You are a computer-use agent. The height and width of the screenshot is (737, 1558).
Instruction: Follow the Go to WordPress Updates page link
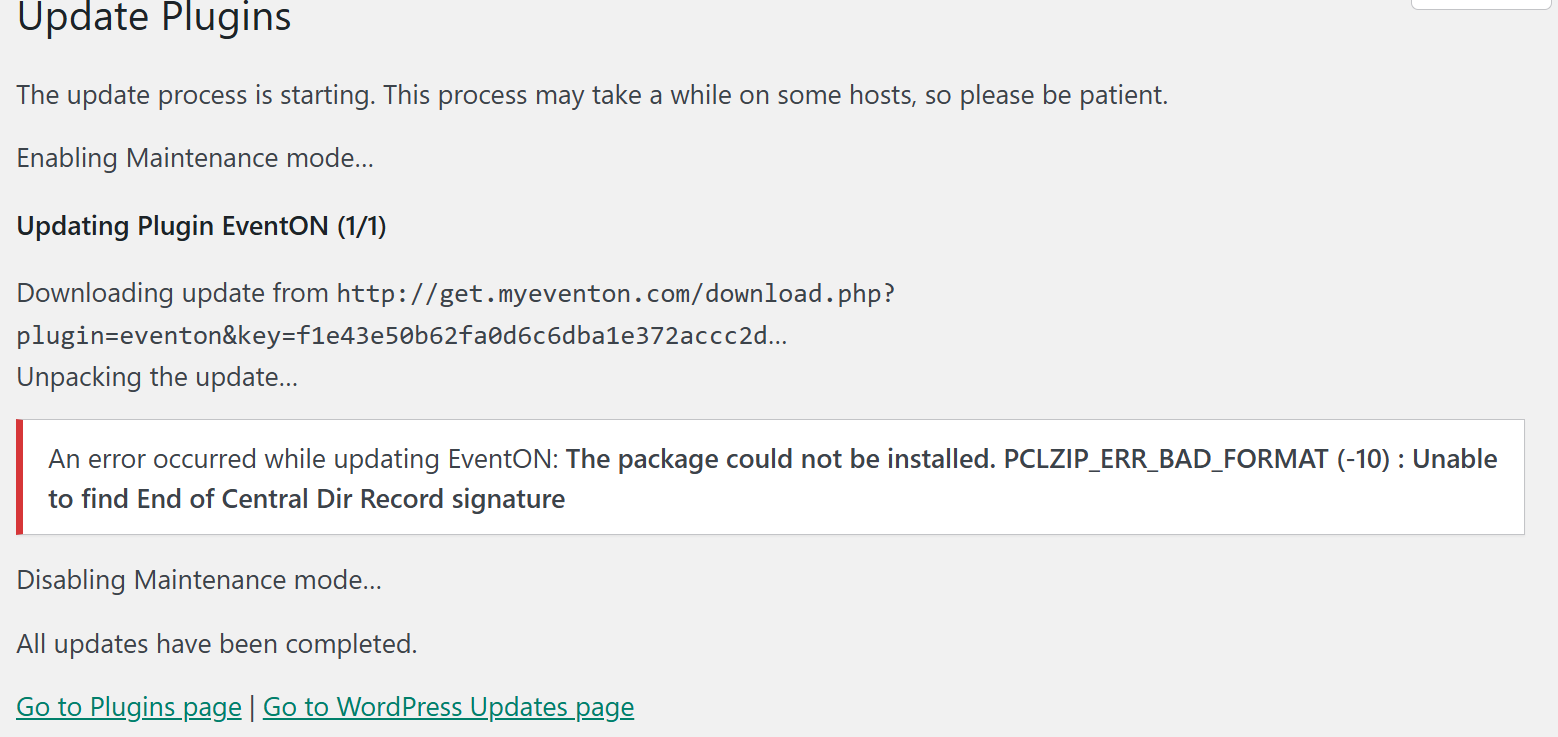[x=448, y=707]
